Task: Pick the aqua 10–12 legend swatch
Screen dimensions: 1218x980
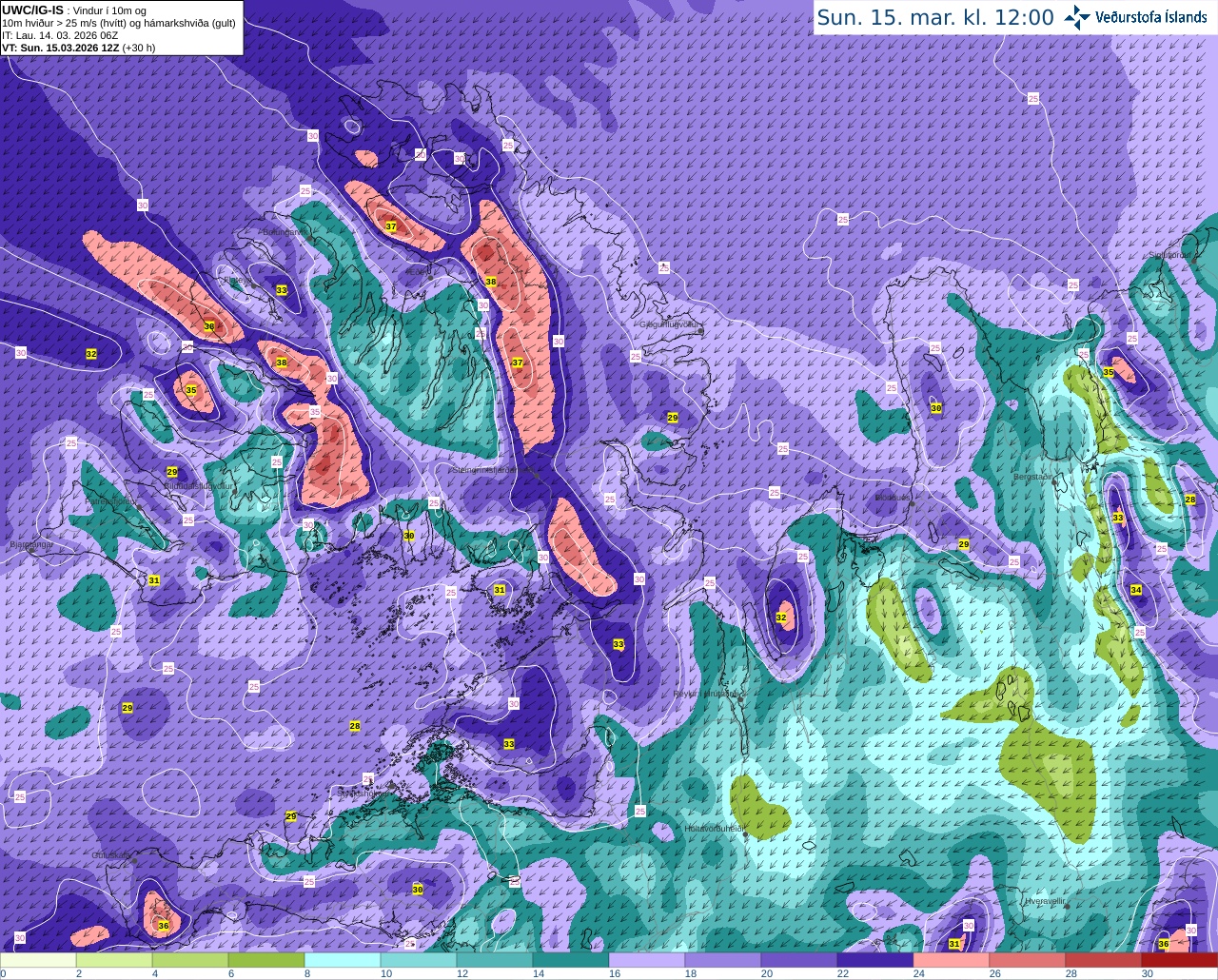Action: (419, 961)
